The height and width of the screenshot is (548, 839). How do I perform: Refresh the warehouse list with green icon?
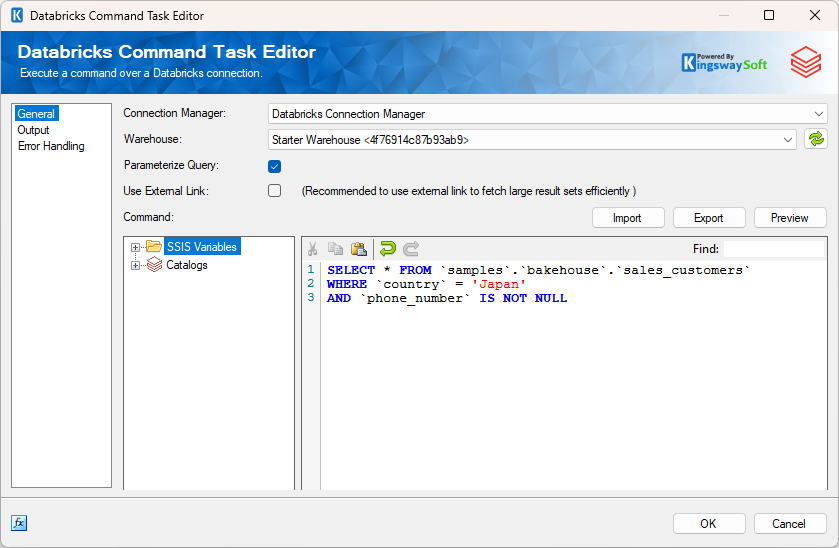click(x=816, y=140)
